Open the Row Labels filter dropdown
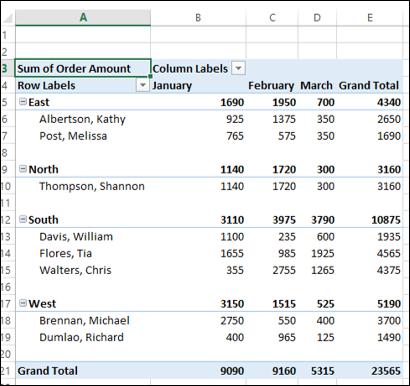 pos(143,85)
